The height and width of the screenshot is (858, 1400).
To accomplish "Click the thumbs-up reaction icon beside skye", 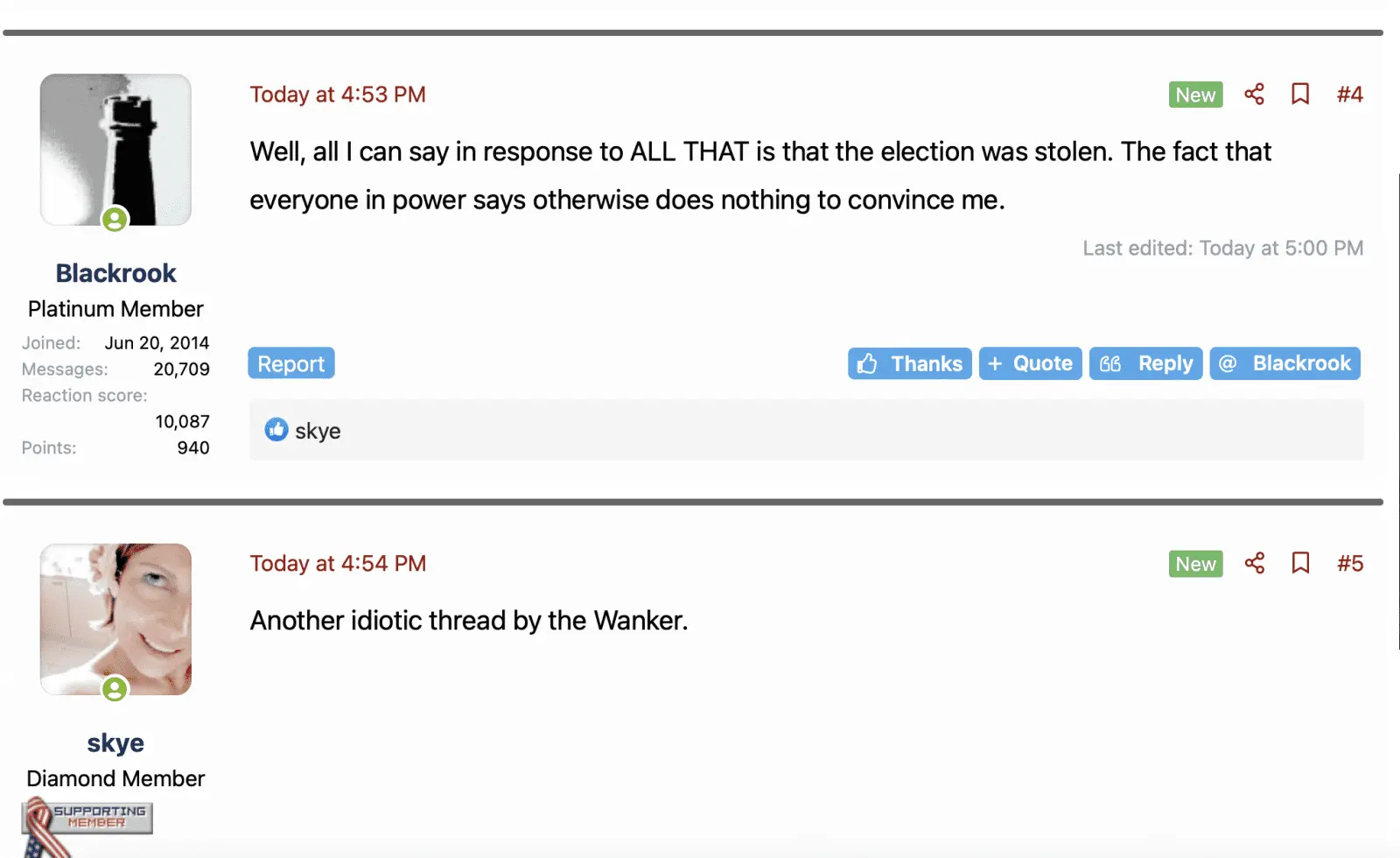I will (x=276, y=430).
